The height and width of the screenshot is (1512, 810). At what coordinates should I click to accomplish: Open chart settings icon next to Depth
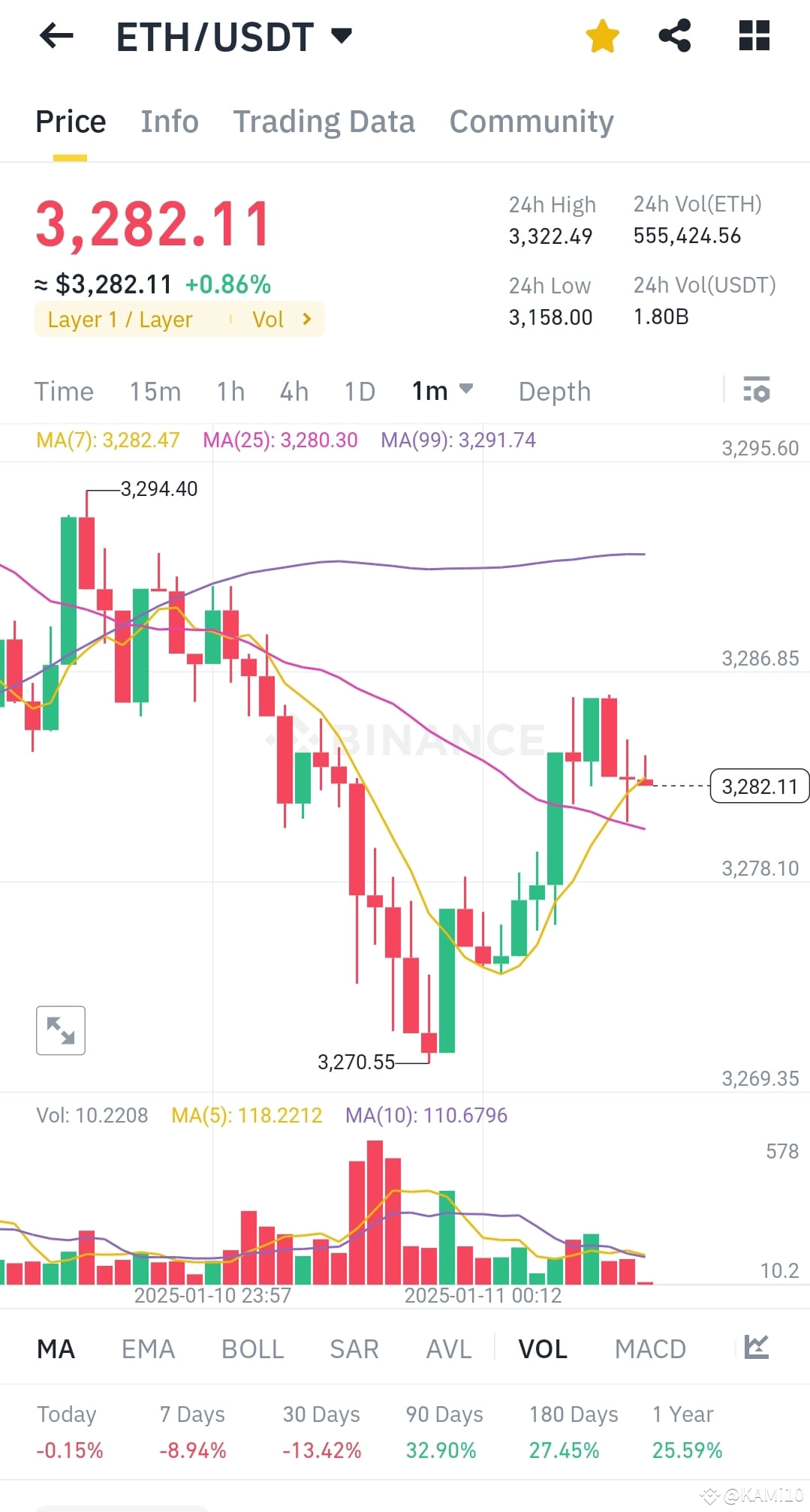[x=757, y=391]
